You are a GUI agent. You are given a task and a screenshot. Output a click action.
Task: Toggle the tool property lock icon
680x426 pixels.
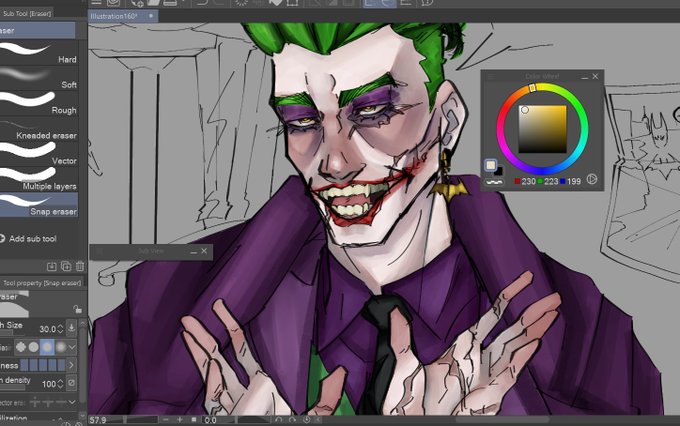[x=77, y=309]
